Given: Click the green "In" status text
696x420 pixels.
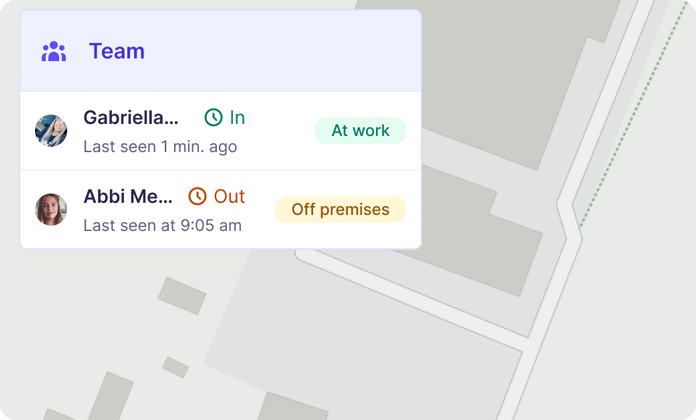Looking at the screenshot, I should pyautogui.click(x=237, y=118).
